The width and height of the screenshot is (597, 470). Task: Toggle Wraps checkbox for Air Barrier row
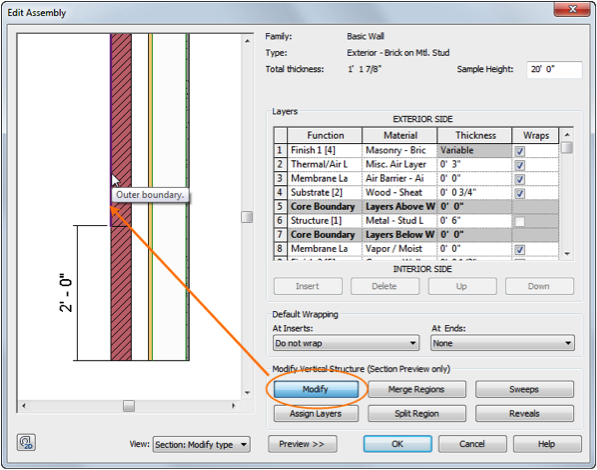(520, 179)
